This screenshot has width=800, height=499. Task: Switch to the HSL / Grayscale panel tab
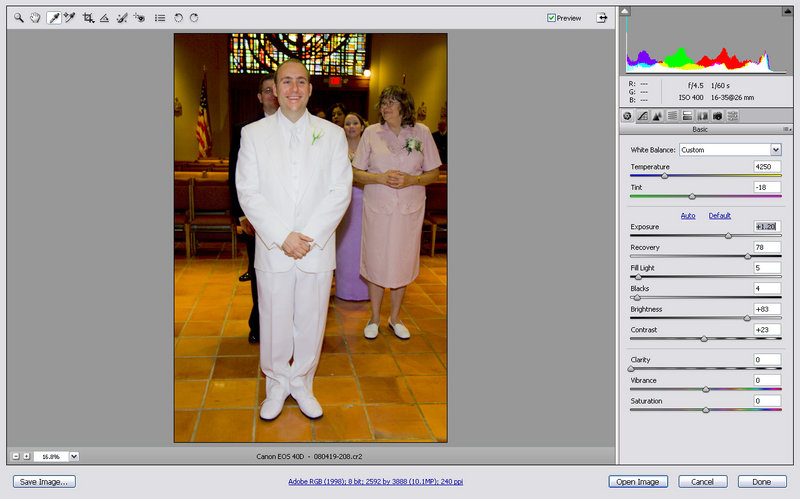click(x=672, y=116)
